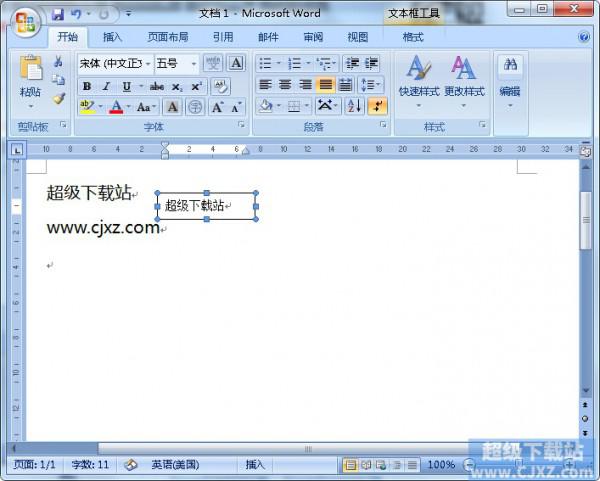Open the font size dropdown
The width and height of the screenshot is (600, 481).
point(194,64)
